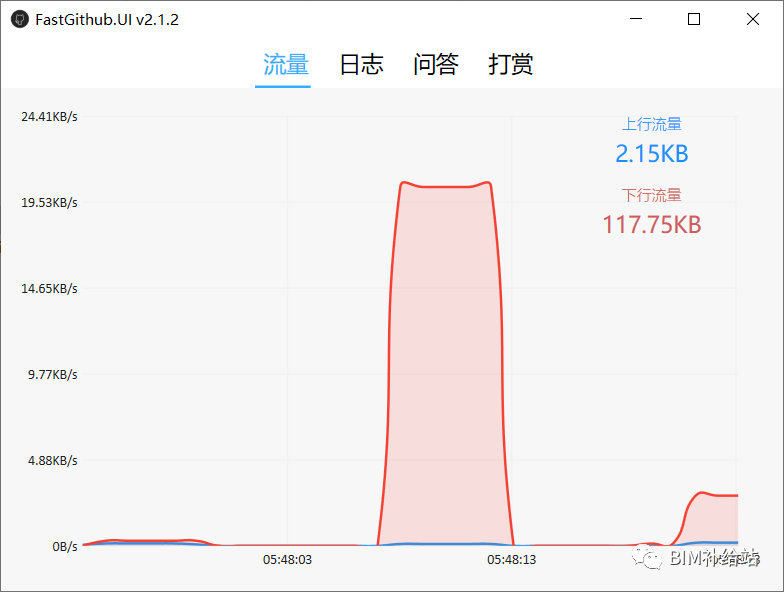Click the 4.88KB/s axis label
Screen dimensions: 784x592
pos(52,460)
